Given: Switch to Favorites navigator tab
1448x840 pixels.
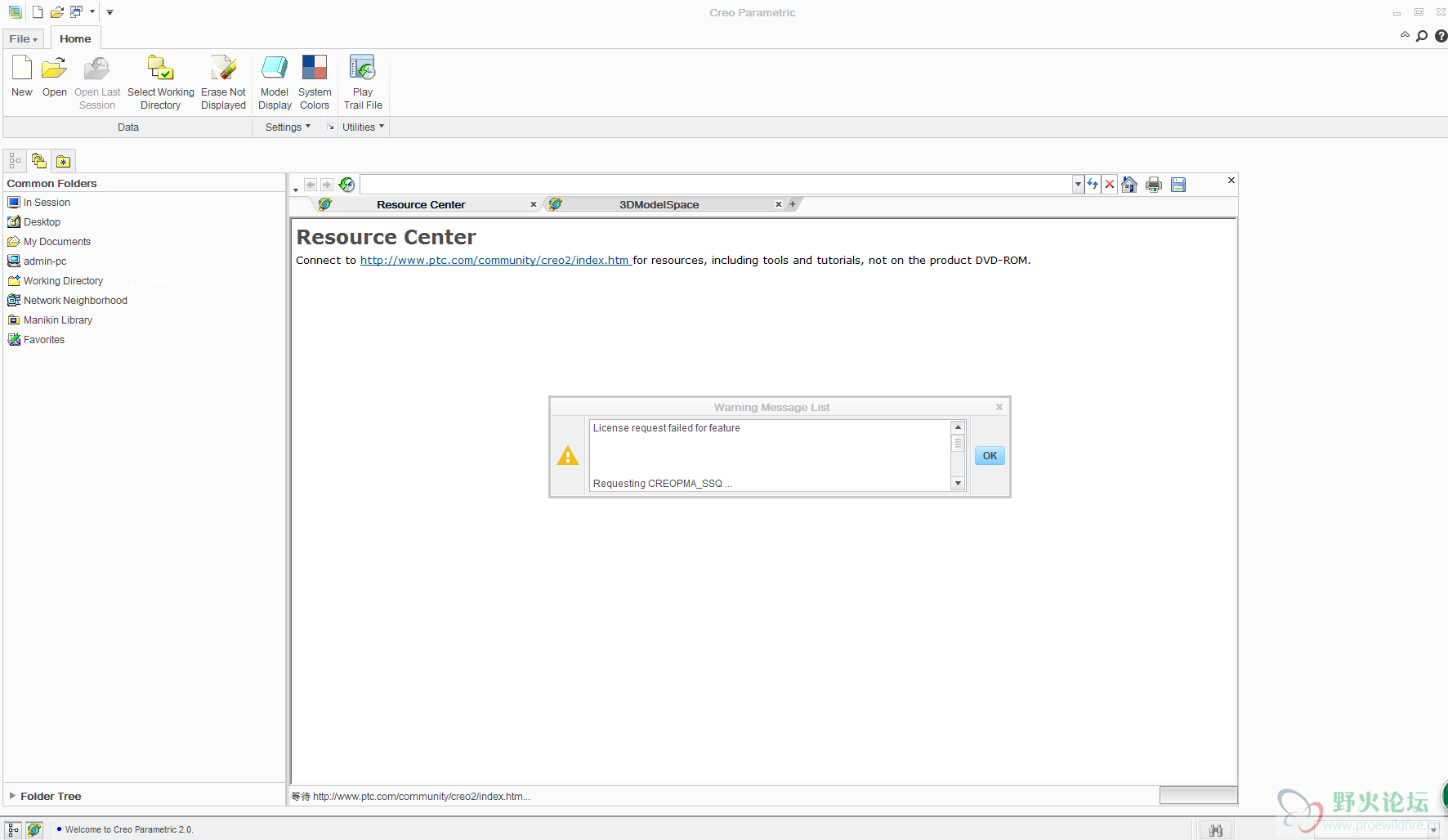Looking at the screenshot, I should [64, 161].
